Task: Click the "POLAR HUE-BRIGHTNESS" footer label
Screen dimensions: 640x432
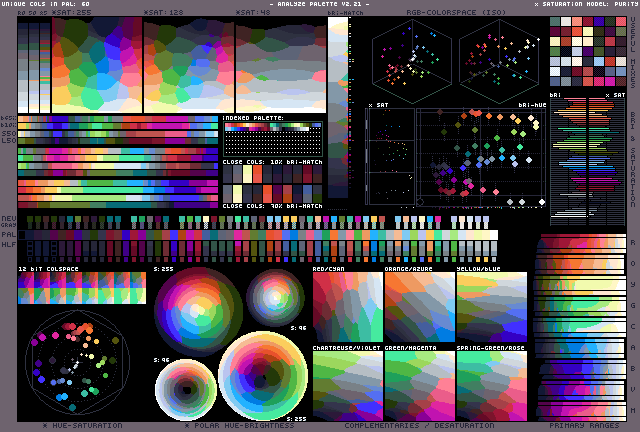Action: [x=244, y=425]
